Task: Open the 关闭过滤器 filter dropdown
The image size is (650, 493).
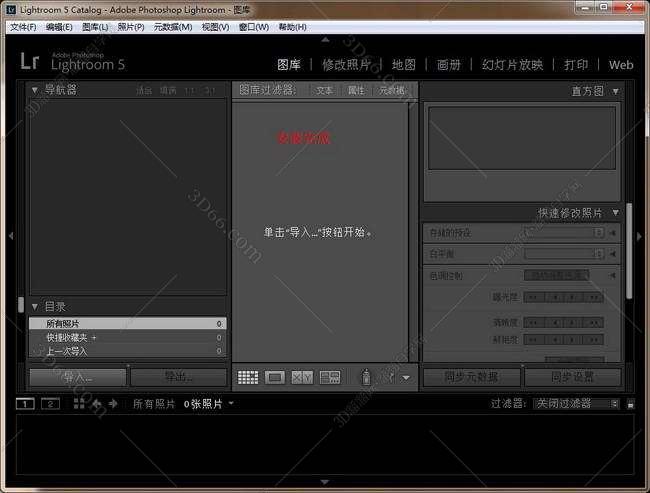Action: (x=577, y=404)
